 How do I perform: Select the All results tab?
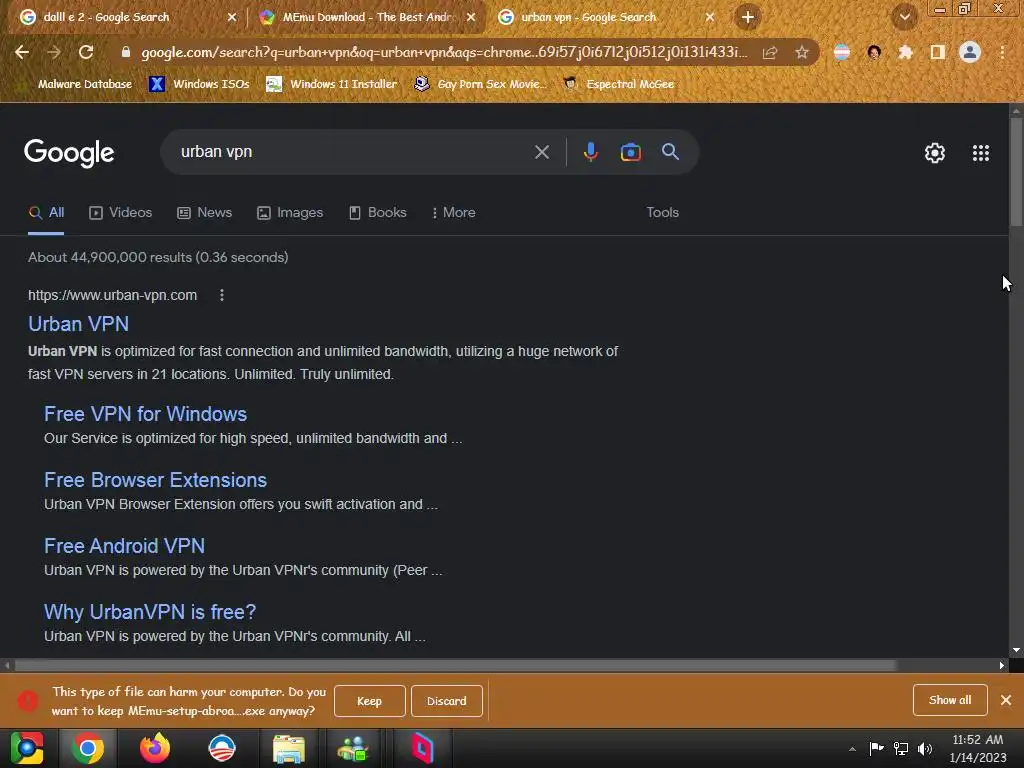coord(46,213)
